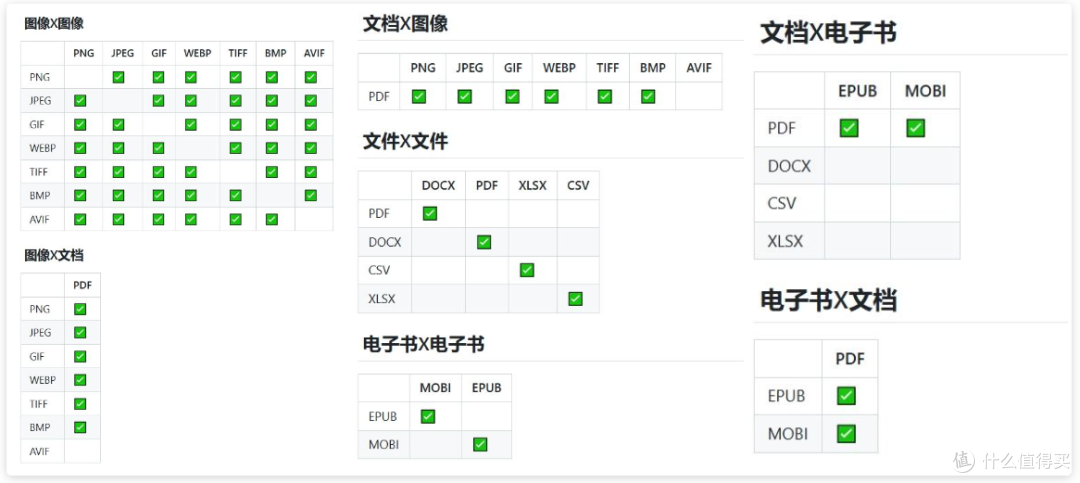This screenshot has height=483, width=1080.
Task: Click the 文档X图像 heading
Action: pyautogui.click(x=405, y=24)
